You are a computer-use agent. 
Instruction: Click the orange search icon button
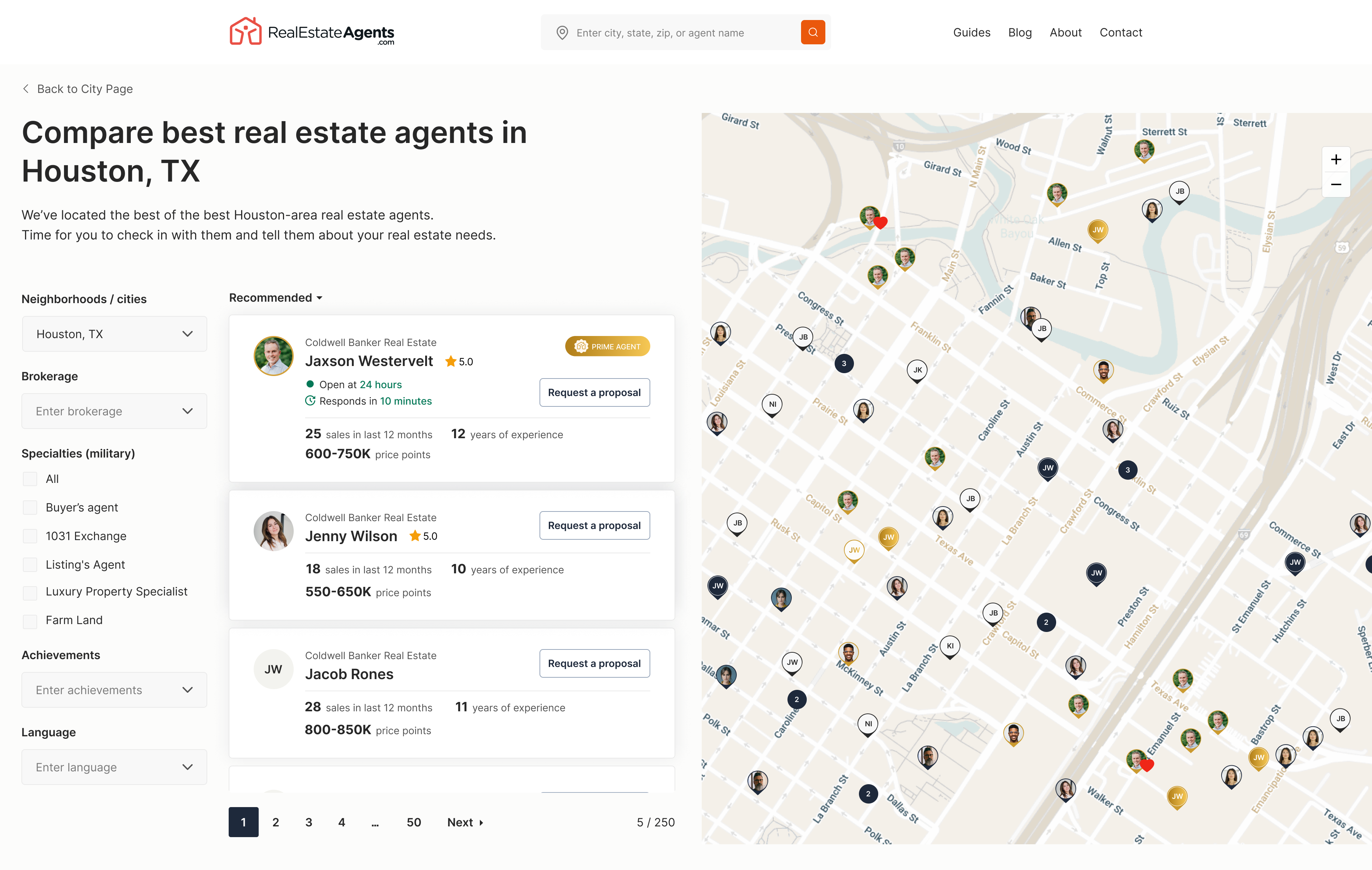pos(812,33)
